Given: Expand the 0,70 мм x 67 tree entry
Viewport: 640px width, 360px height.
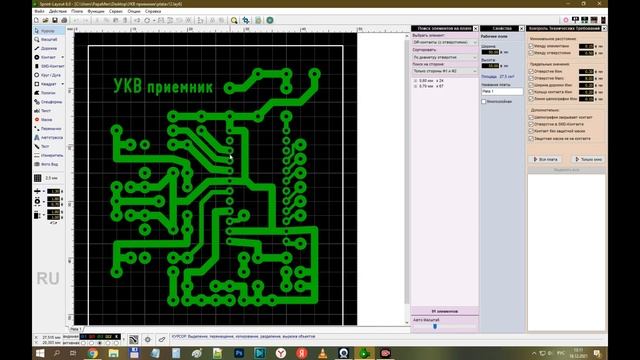Looking at the screenshot, I should 416,86.
